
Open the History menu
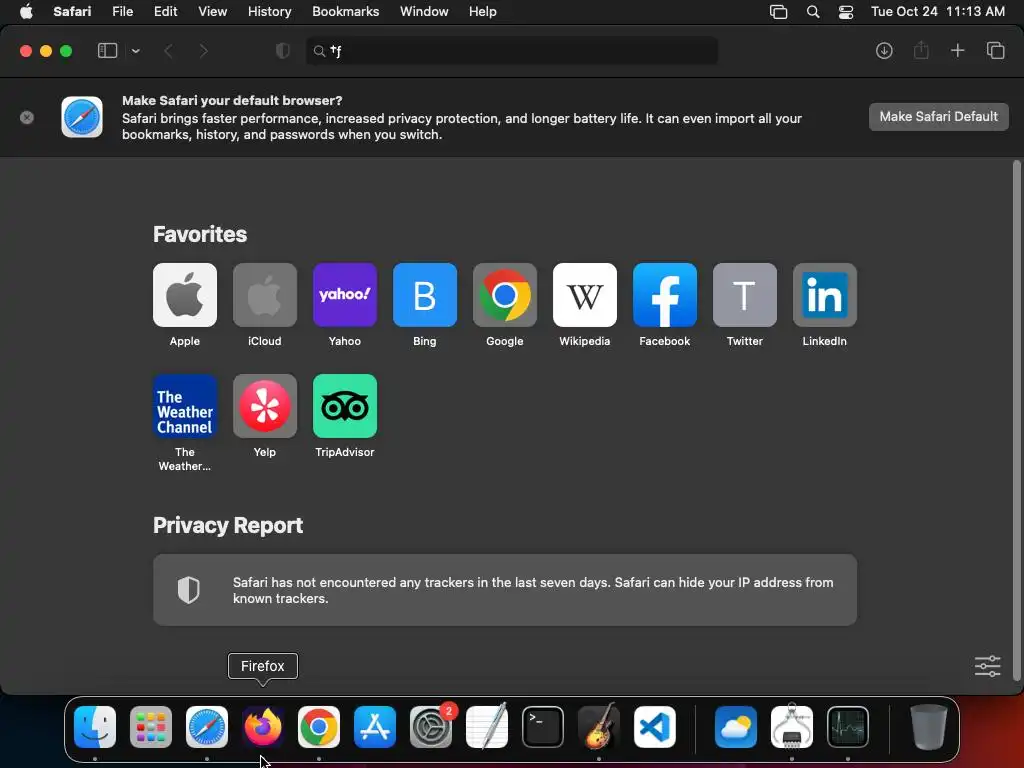coord(269,12)
